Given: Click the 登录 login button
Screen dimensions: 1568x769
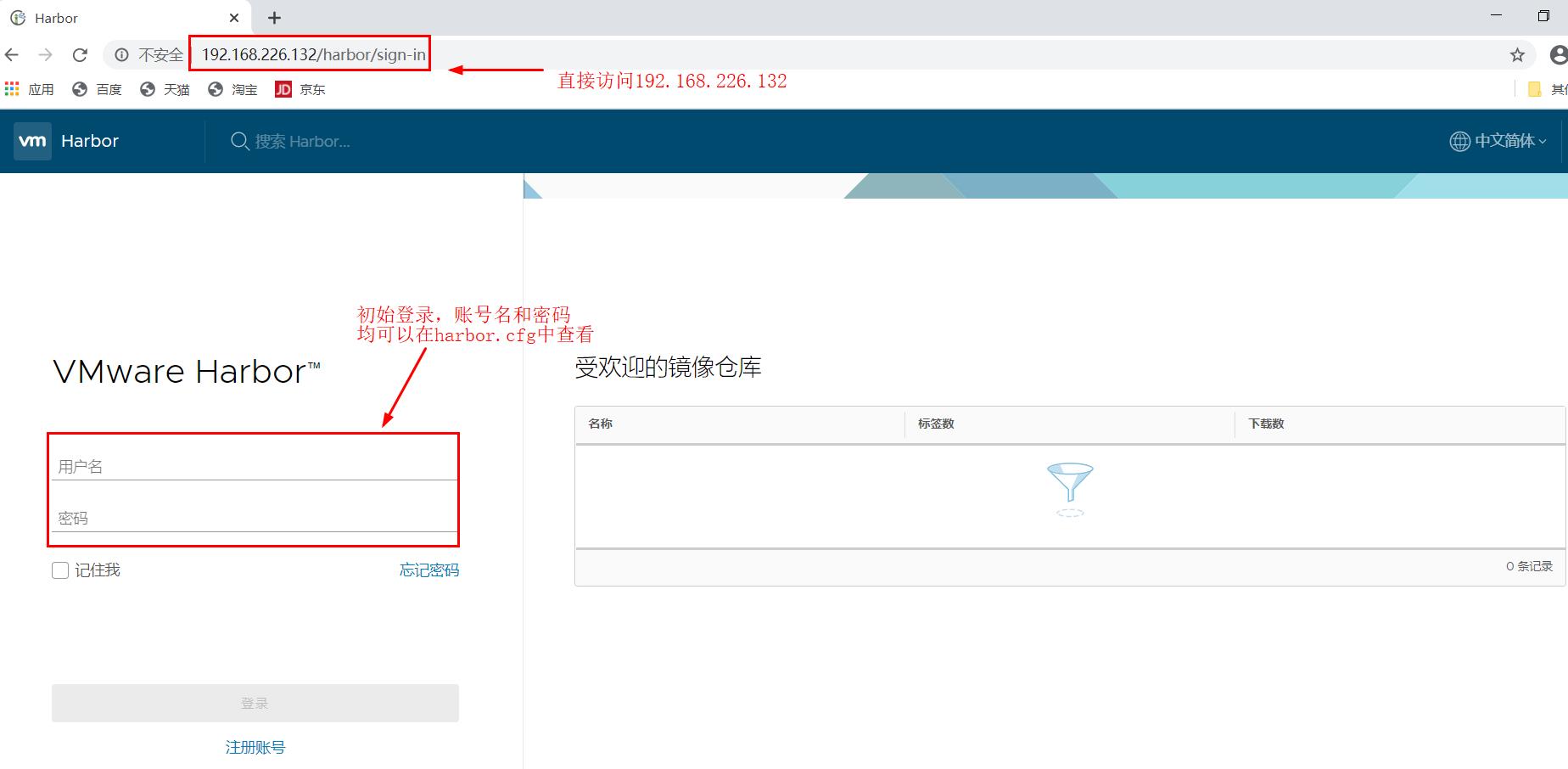Looking at the screenshot, I should 255,703.
